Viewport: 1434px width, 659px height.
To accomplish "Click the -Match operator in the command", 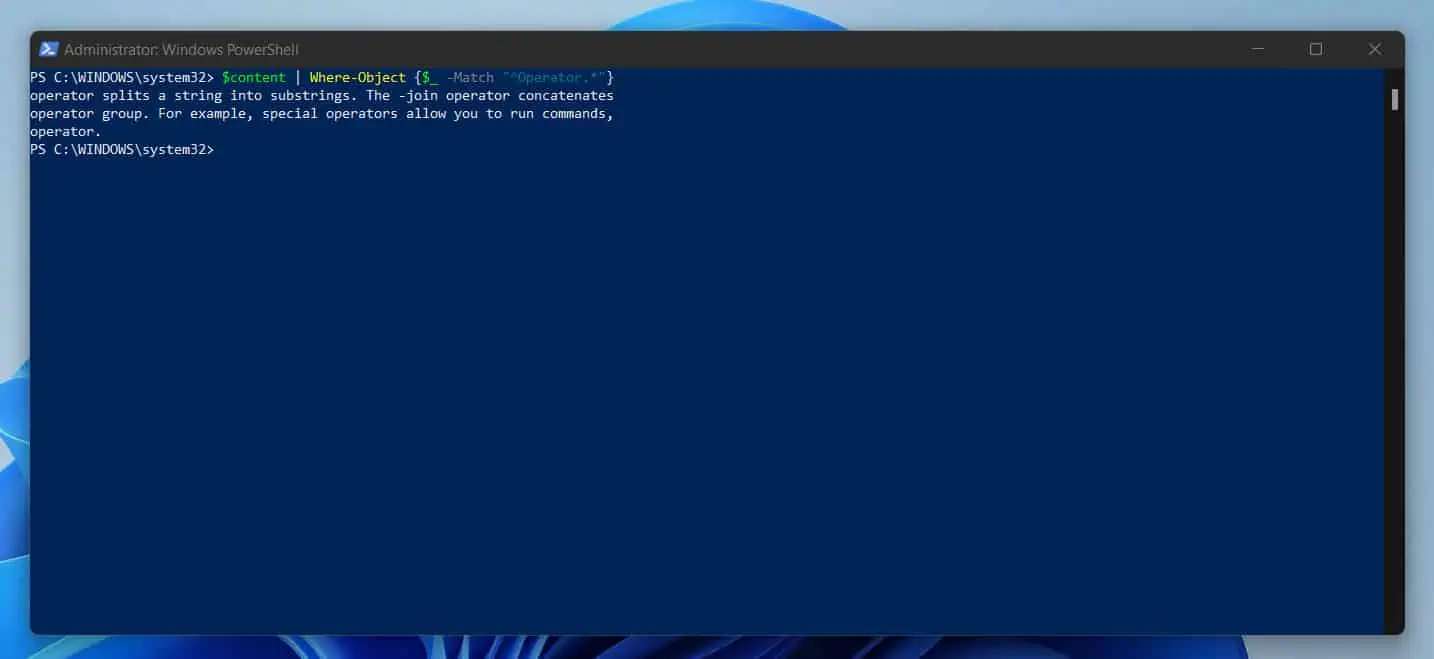I will pyautogui.click(x=470, y=77).
